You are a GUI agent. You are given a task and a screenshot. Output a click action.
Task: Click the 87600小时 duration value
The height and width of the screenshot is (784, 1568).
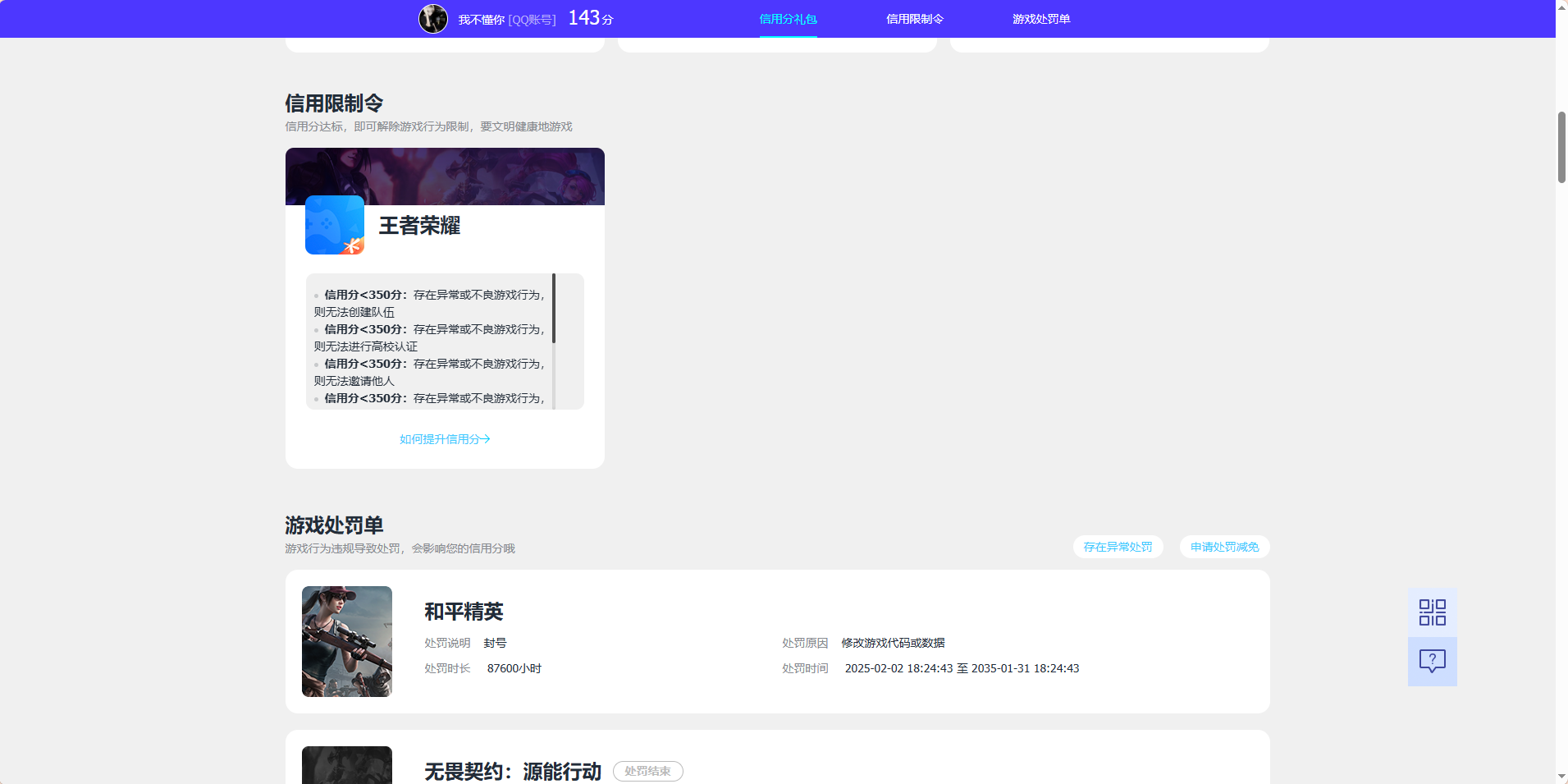[514, 668]
